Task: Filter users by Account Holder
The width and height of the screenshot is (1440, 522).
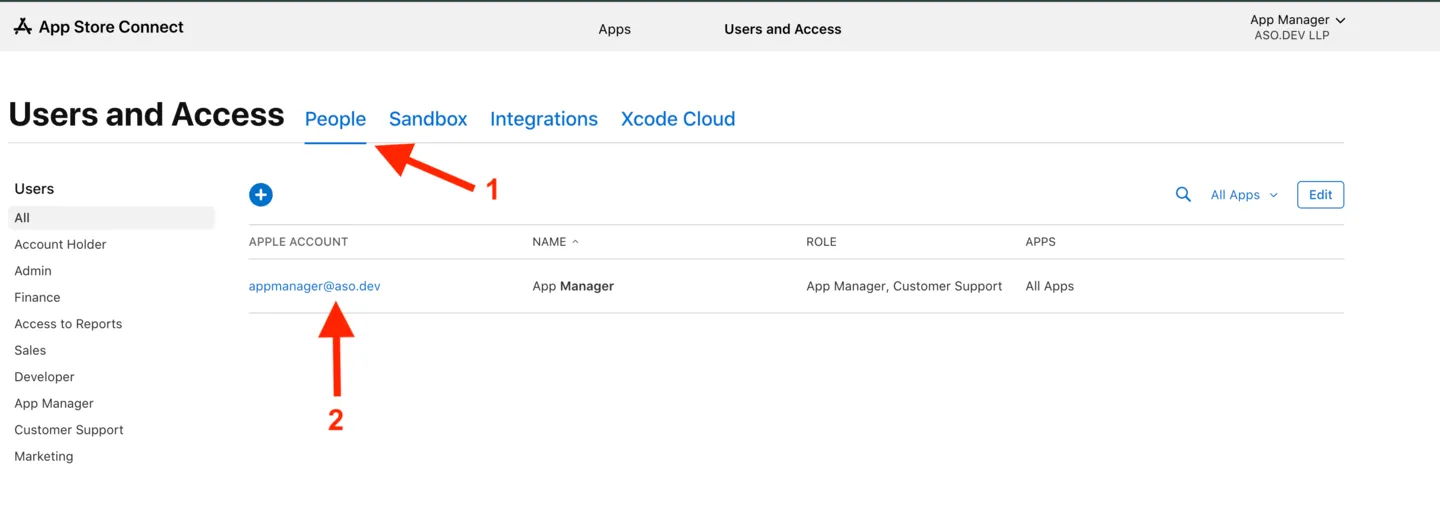Action: (60, 244)
